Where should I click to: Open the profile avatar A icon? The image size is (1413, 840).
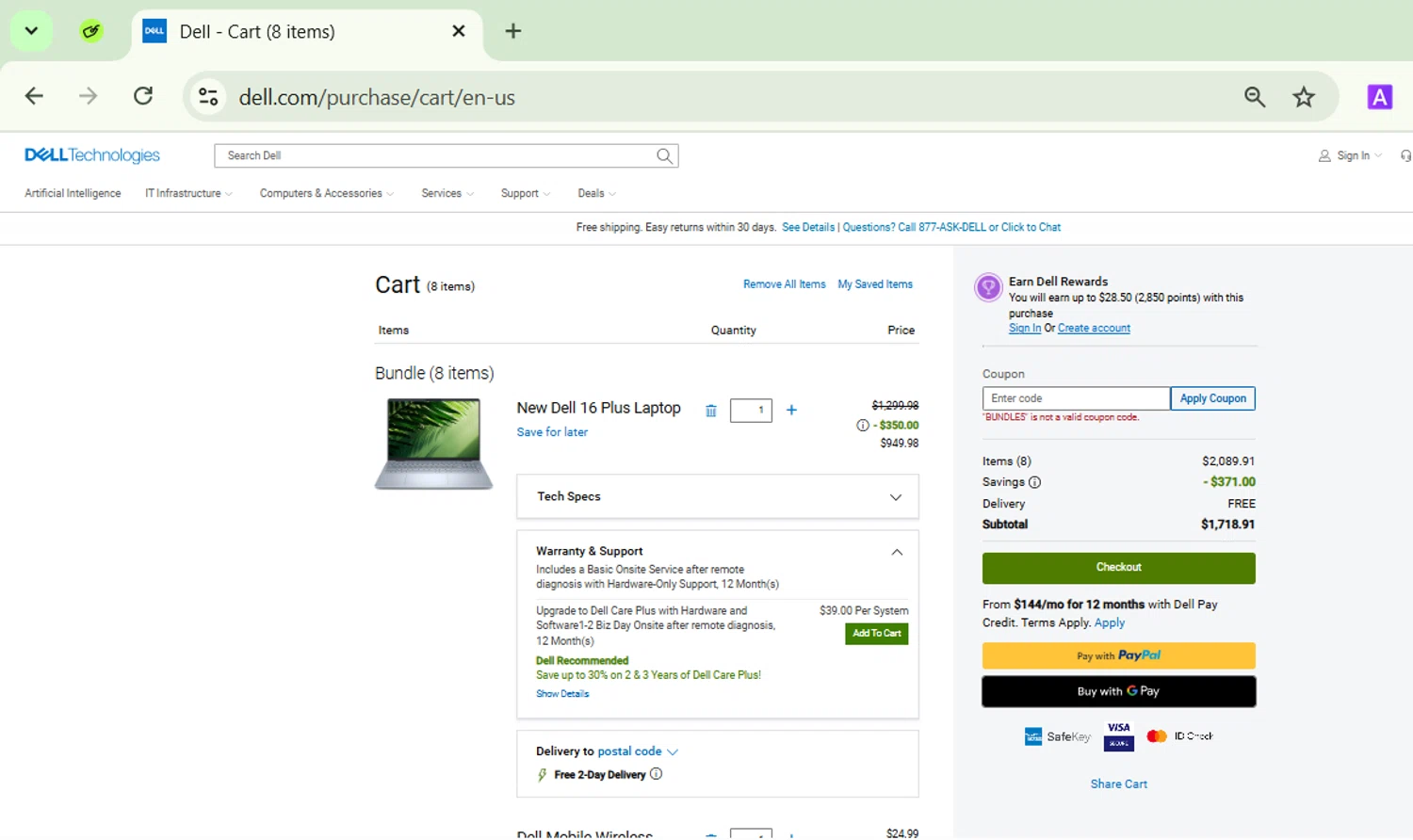pyautogui.click(x=1380, y=96)
